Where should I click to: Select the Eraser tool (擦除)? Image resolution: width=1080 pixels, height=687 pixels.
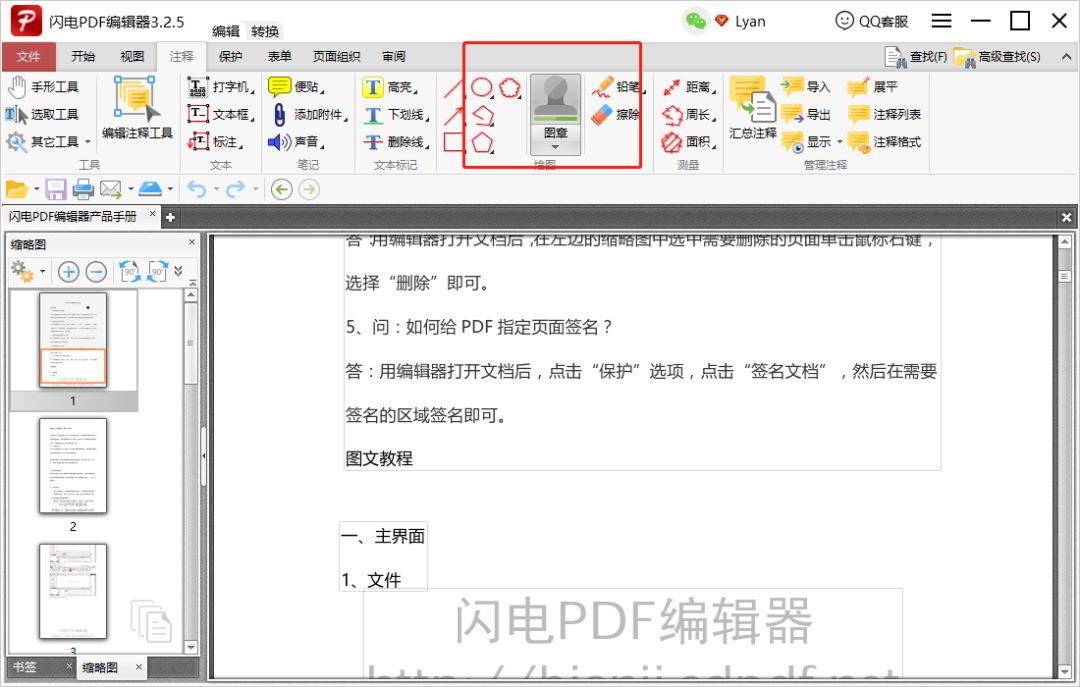(616, 114)
